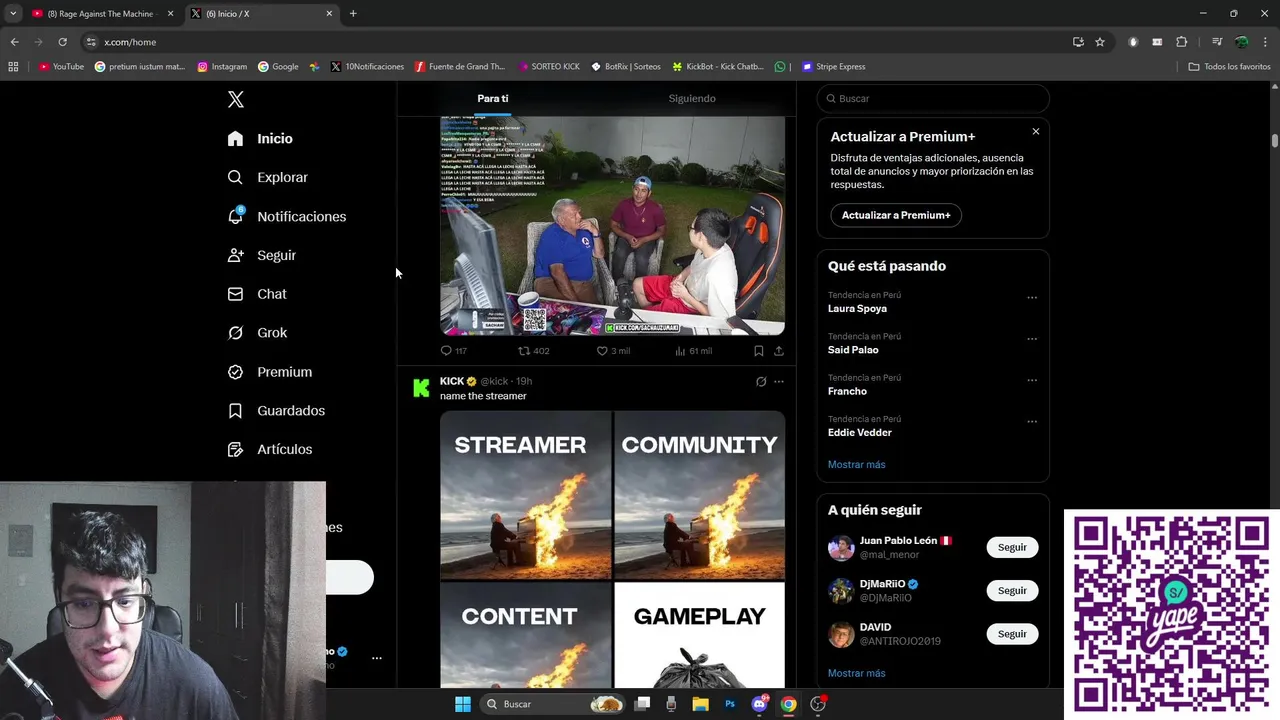This screenshot has width=1280, height=720.
Task: Open the Chrome apps grid icon
Action: point(13,66)
